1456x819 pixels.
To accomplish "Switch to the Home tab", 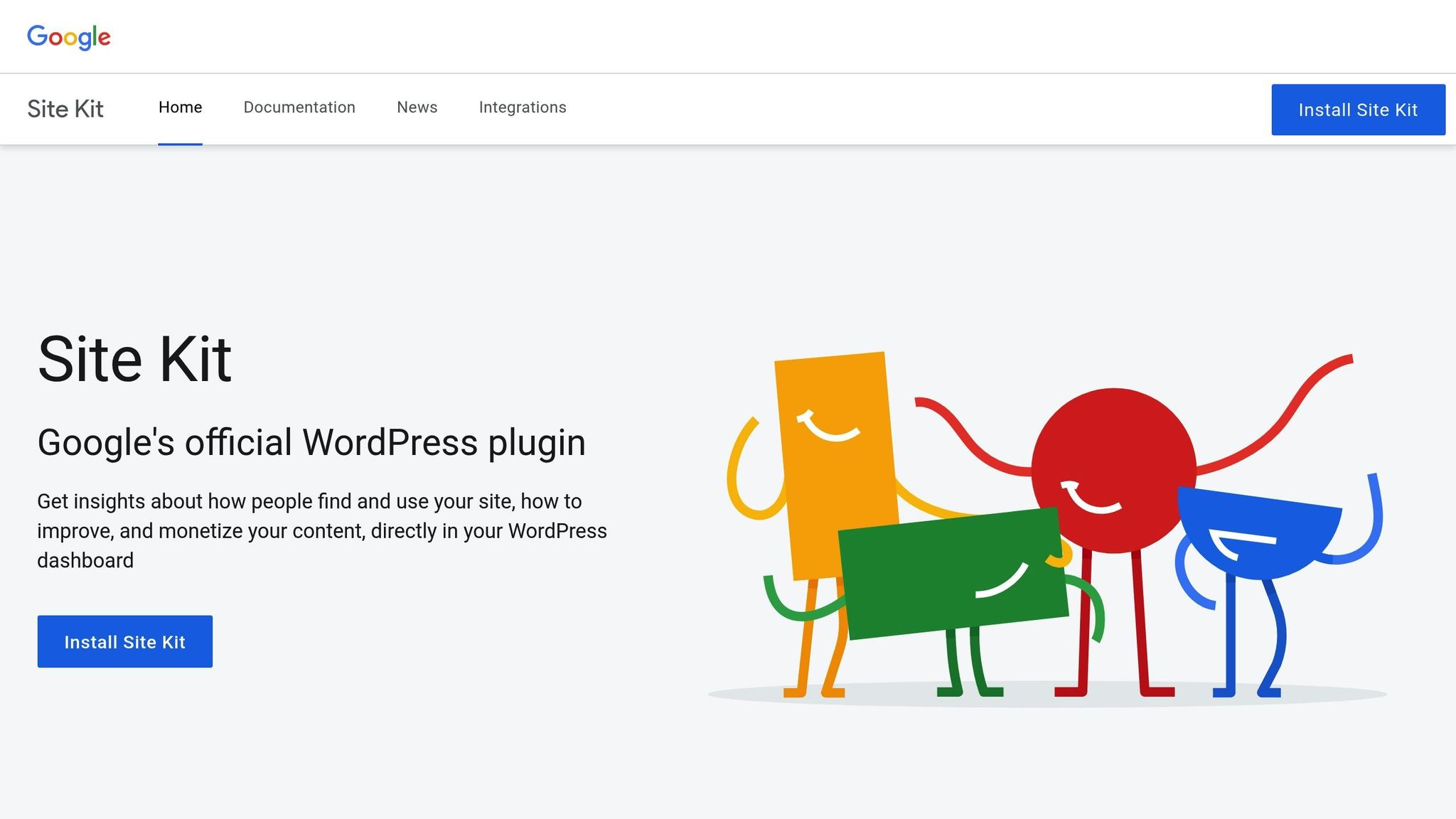I will [x=180, y=107].
